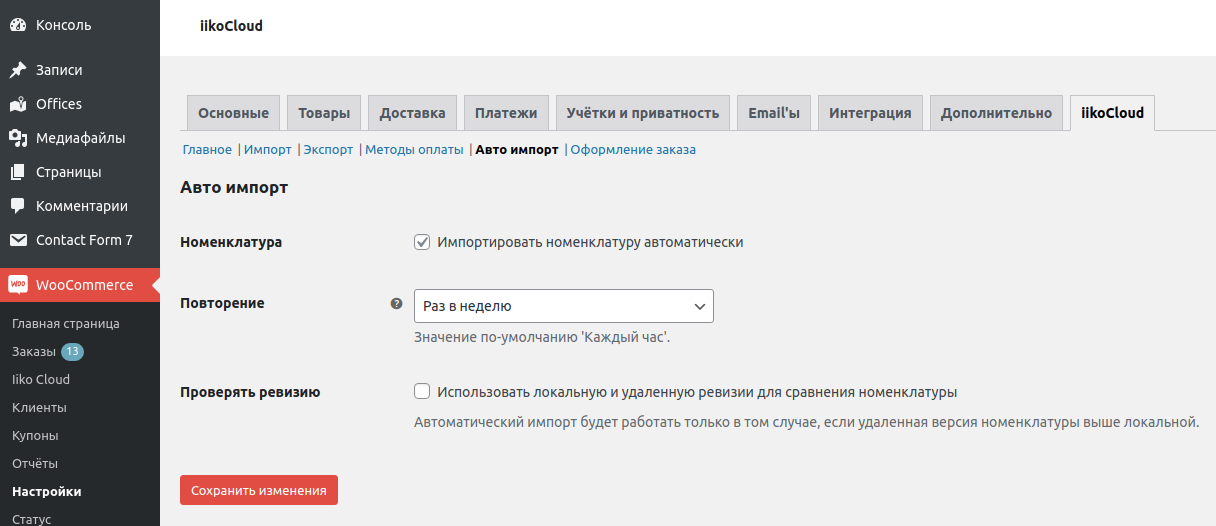This screenshot has width=1216, height=526.
Task: Click the Номенклатура setting label
Action: click(x=231, y=242)
